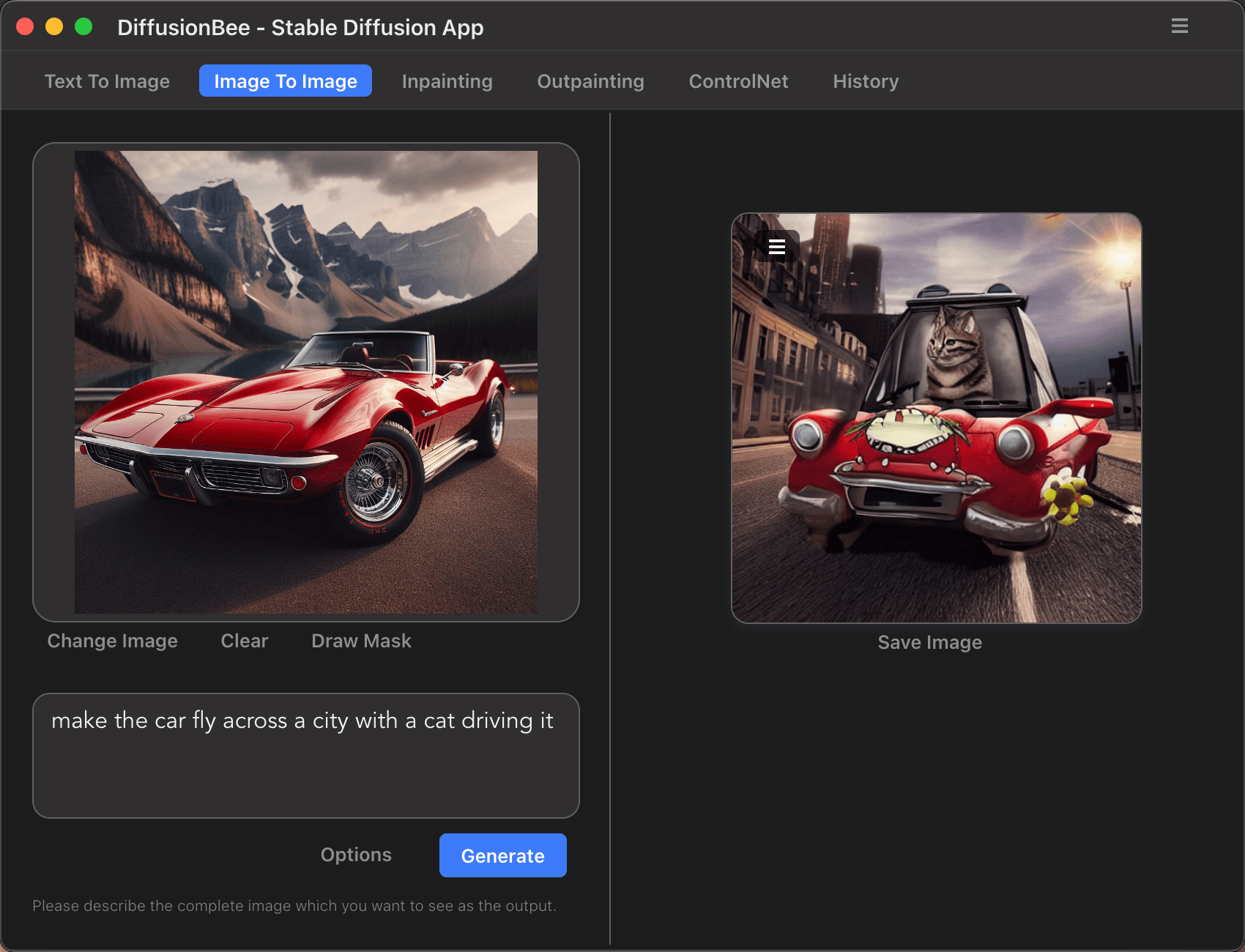
Task: Click the generated cat-driving-car output image
Action: pos(936,439)
